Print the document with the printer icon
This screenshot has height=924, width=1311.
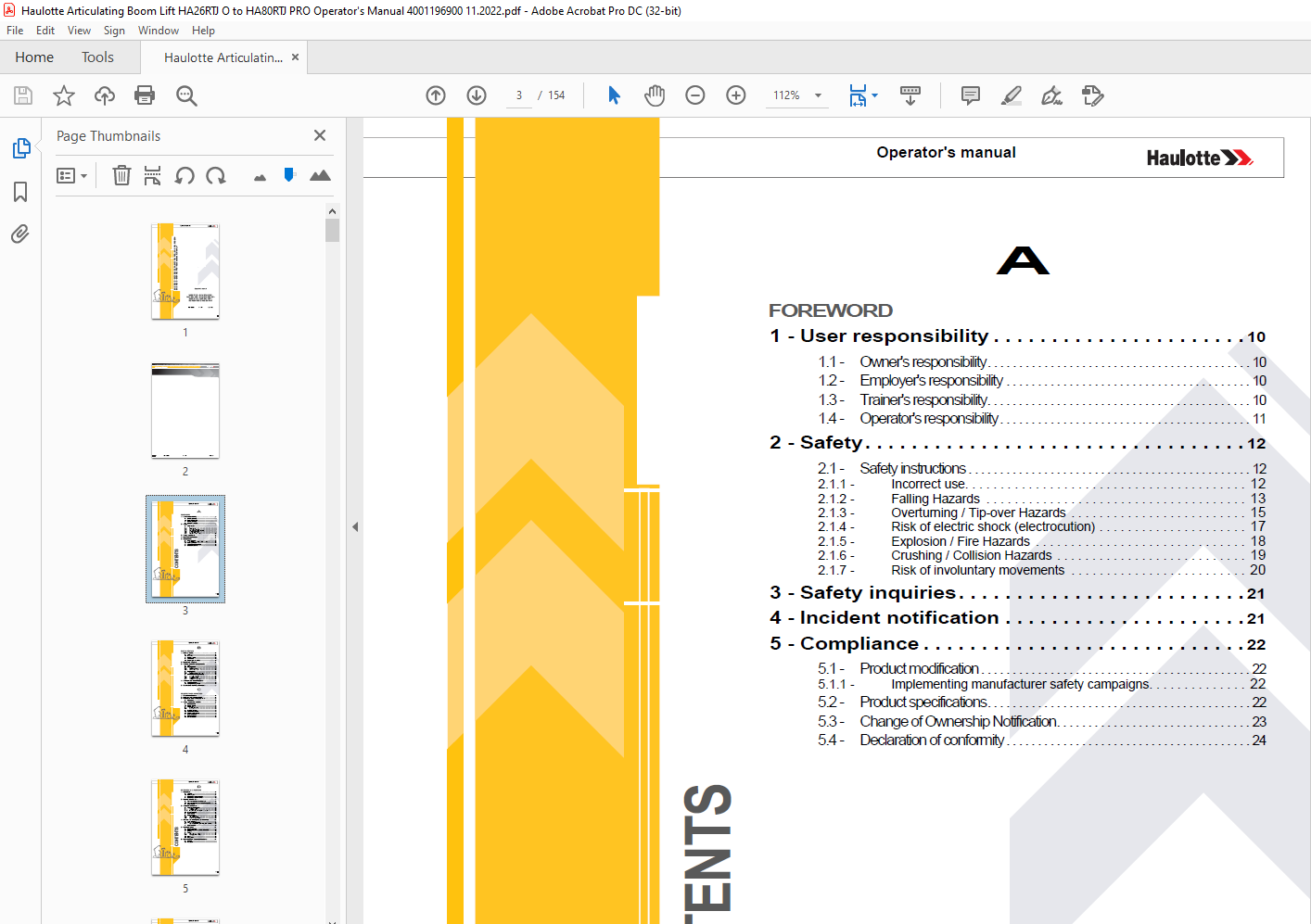(x=145, y=95)
